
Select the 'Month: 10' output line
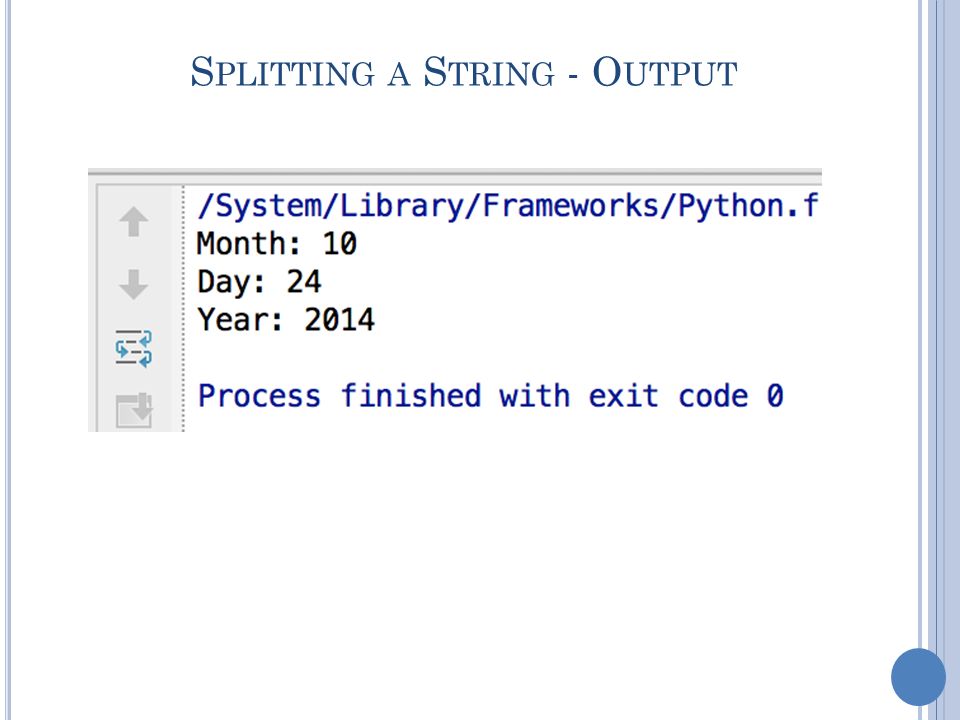pos(277,244)
